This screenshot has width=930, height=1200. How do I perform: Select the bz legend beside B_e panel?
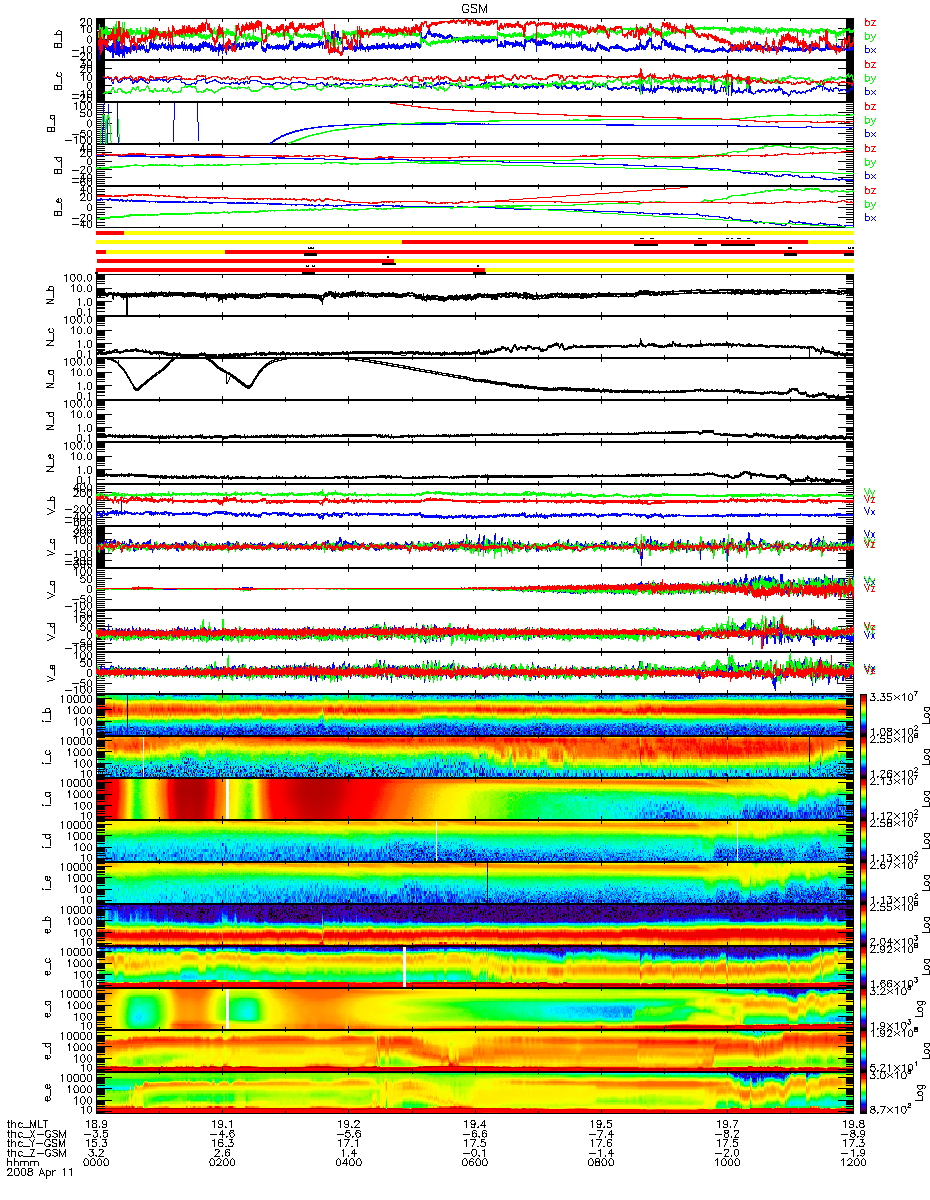(870, 190)
